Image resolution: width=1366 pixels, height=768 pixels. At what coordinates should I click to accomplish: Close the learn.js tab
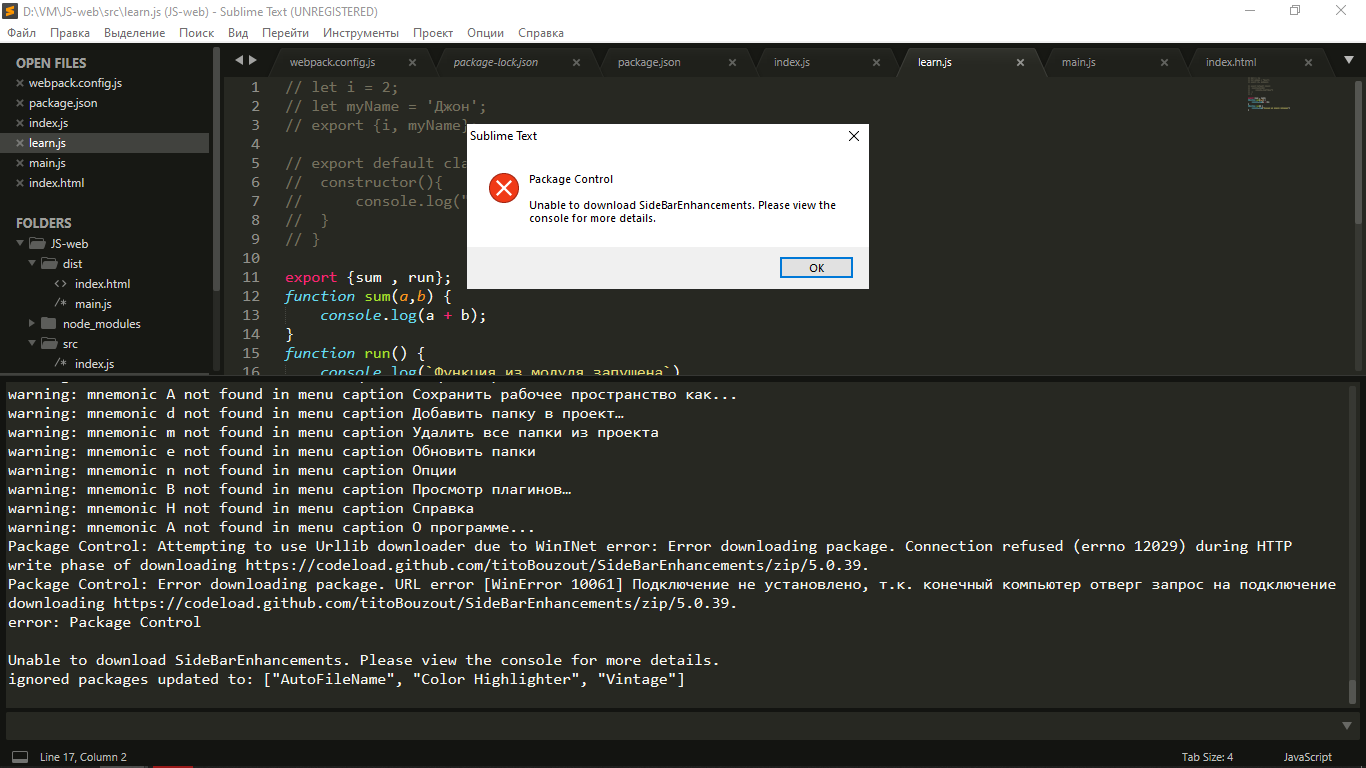click(x=1021, y=62)
